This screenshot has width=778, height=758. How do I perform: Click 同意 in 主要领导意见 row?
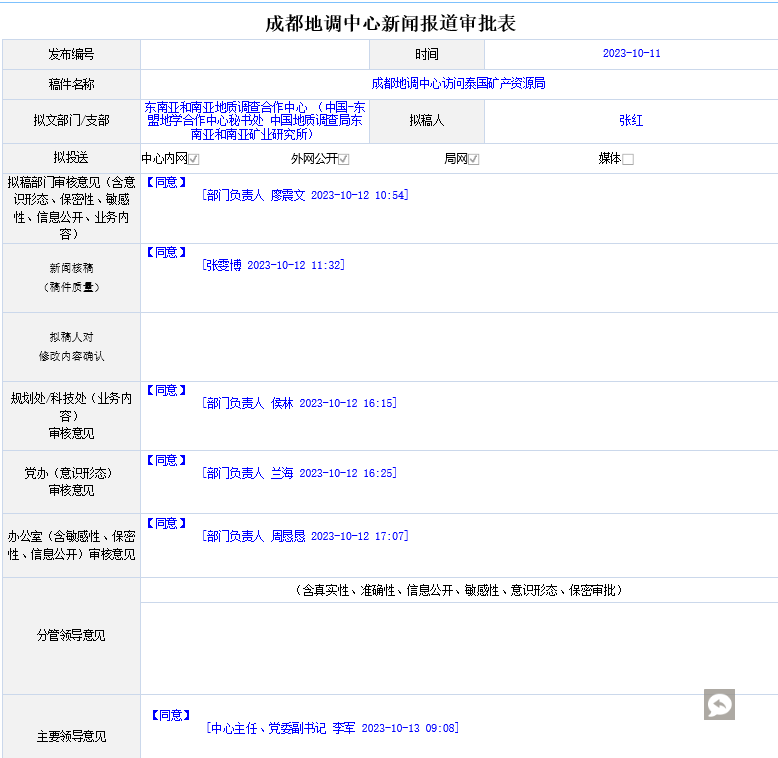tap(170, 715)
